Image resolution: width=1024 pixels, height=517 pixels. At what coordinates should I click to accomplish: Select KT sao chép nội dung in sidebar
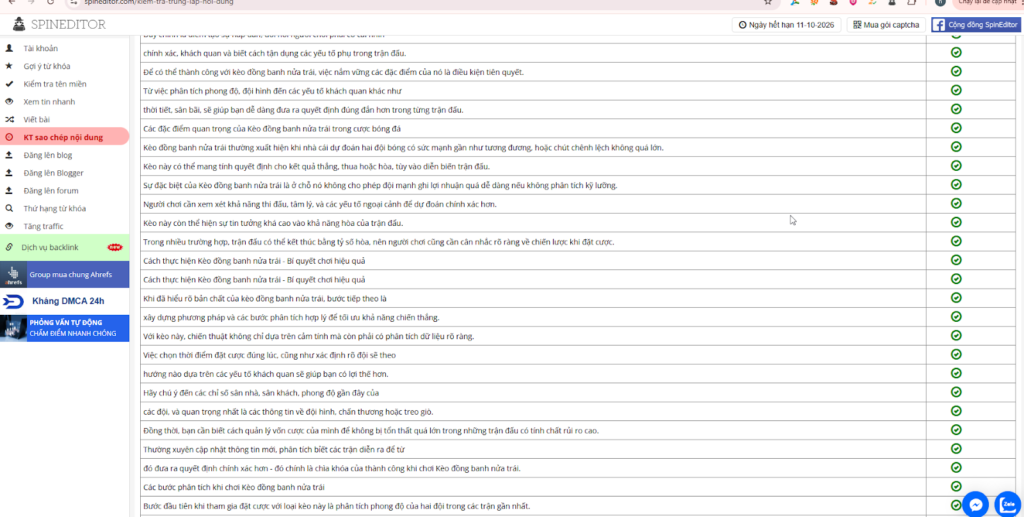pos(64,137)
